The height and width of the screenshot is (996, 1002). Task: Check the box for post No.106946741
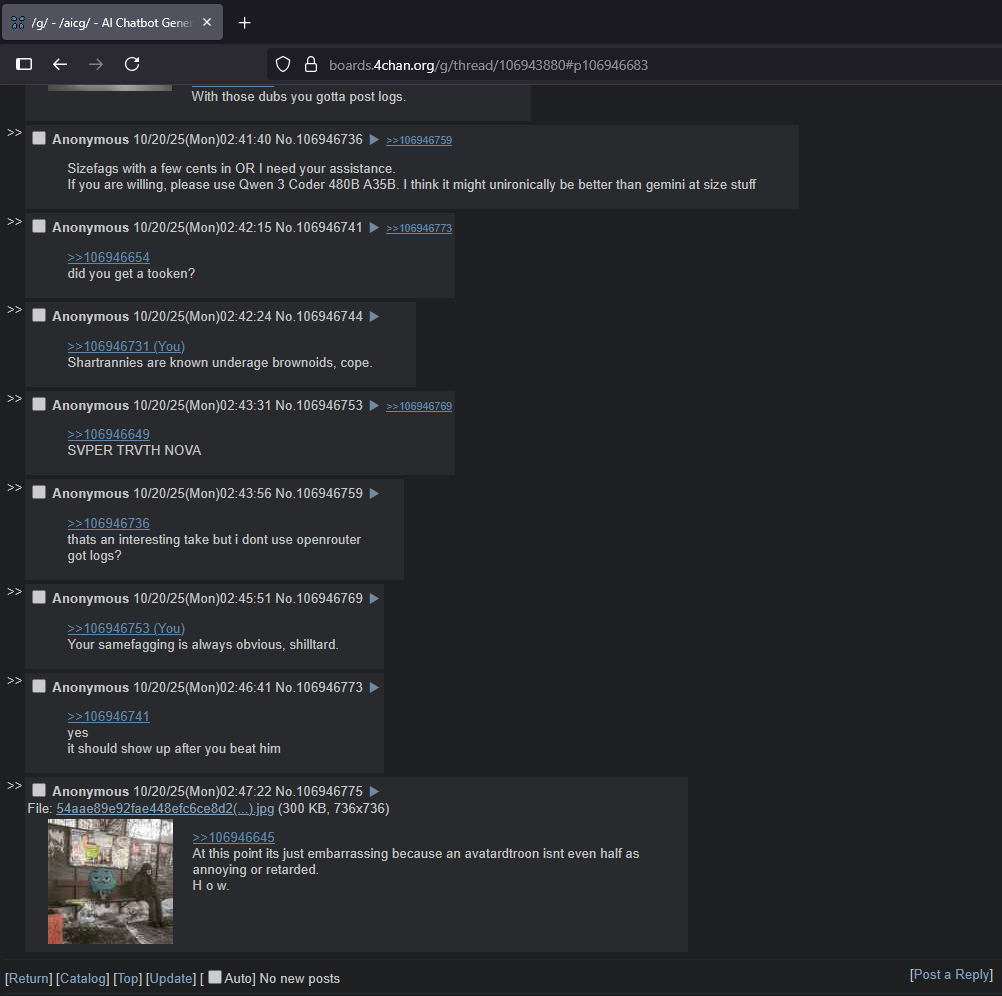(39, 226)
